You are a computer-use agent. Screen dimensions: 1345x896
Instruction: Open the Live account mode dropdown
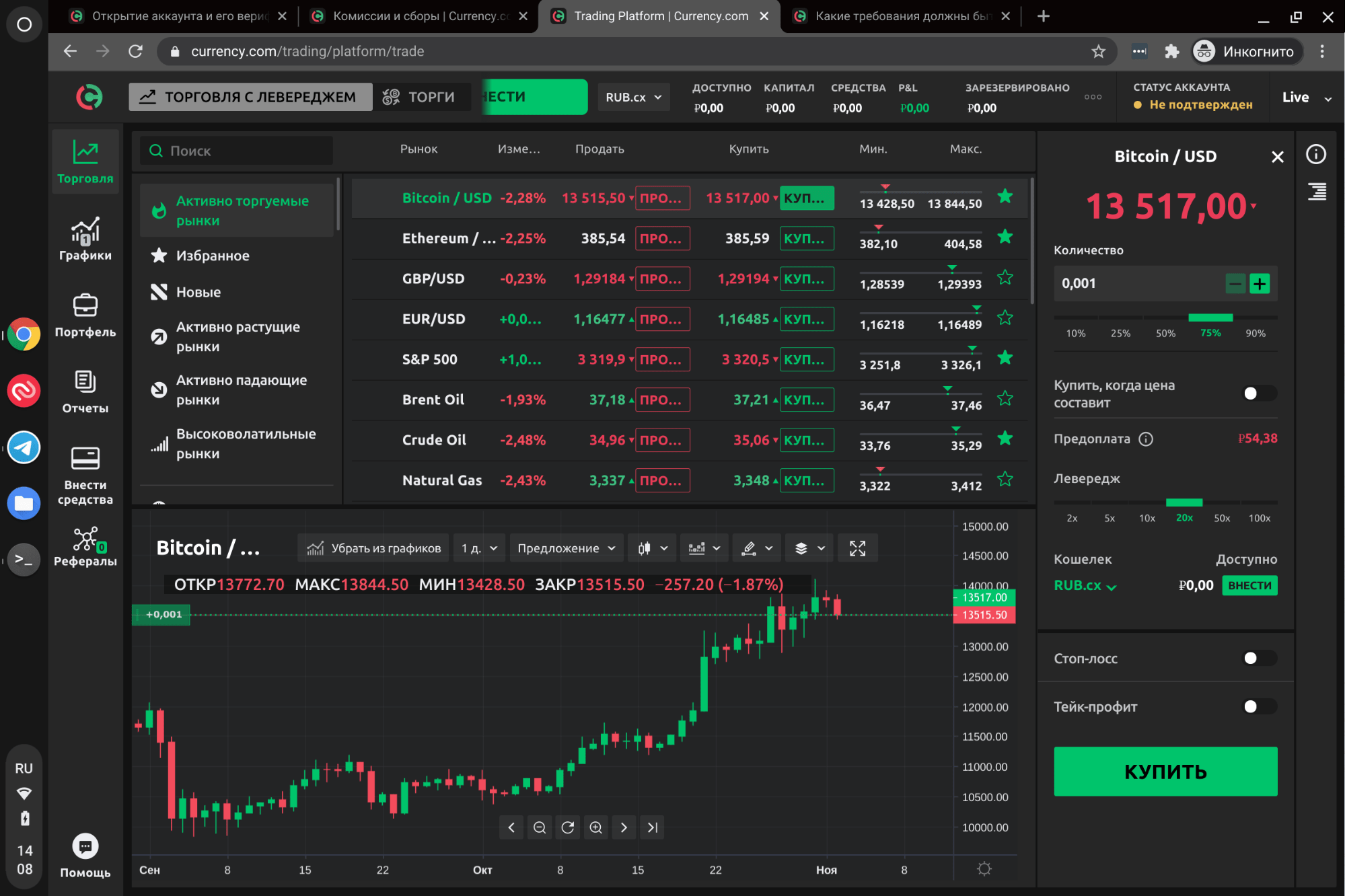click(x=1306, y=98)
